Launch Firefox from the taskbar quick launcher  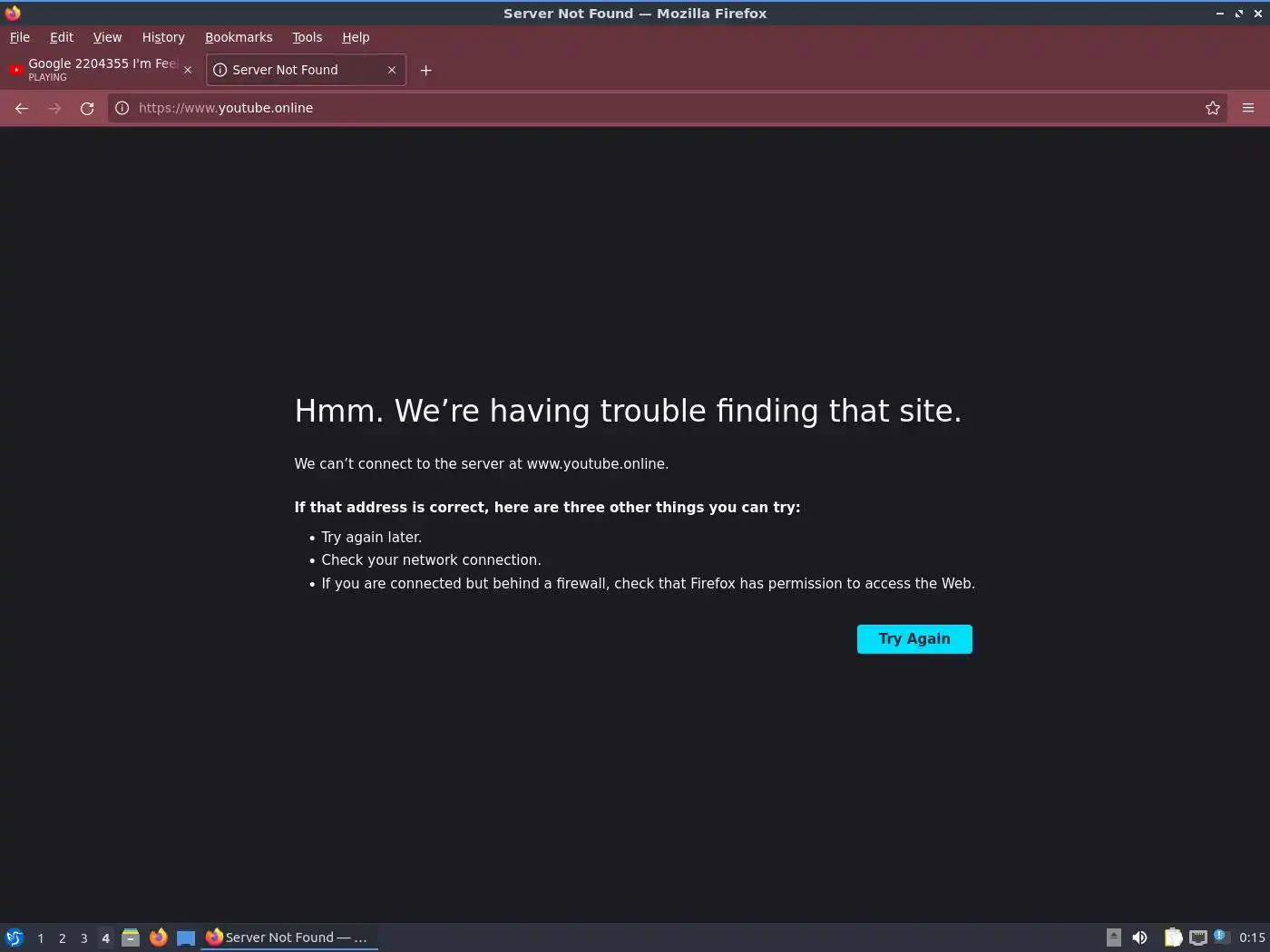click(158, 937)
